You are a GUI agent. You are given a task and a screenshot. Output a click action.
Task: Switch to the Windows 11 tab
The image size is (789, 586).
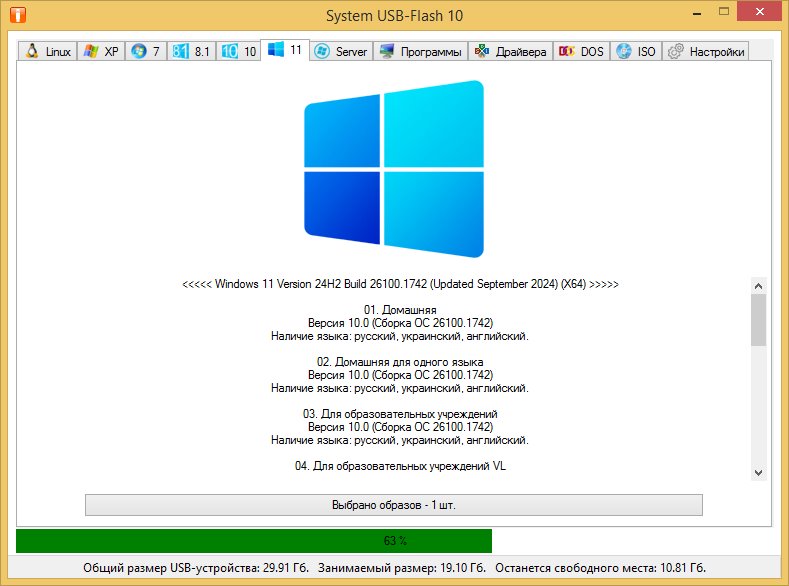tap(285, 50)
